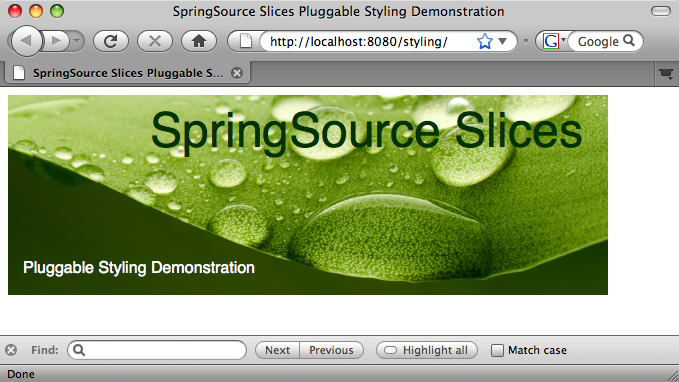The image size is (679, 382).
Task: Find Next match
Action: pos(277,350)
